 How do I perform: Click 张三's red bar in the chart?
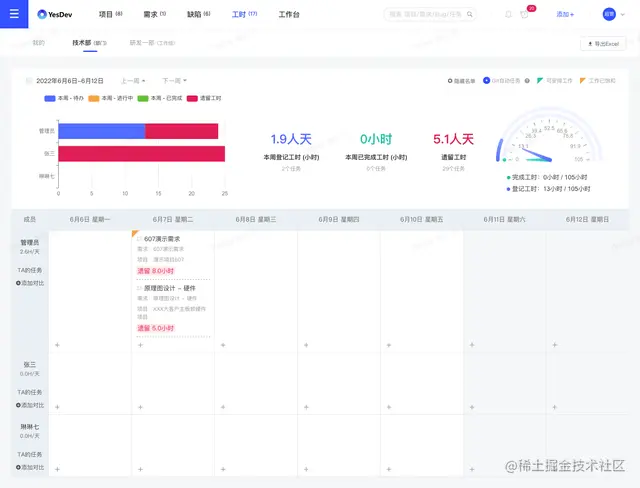click(142, 154)
